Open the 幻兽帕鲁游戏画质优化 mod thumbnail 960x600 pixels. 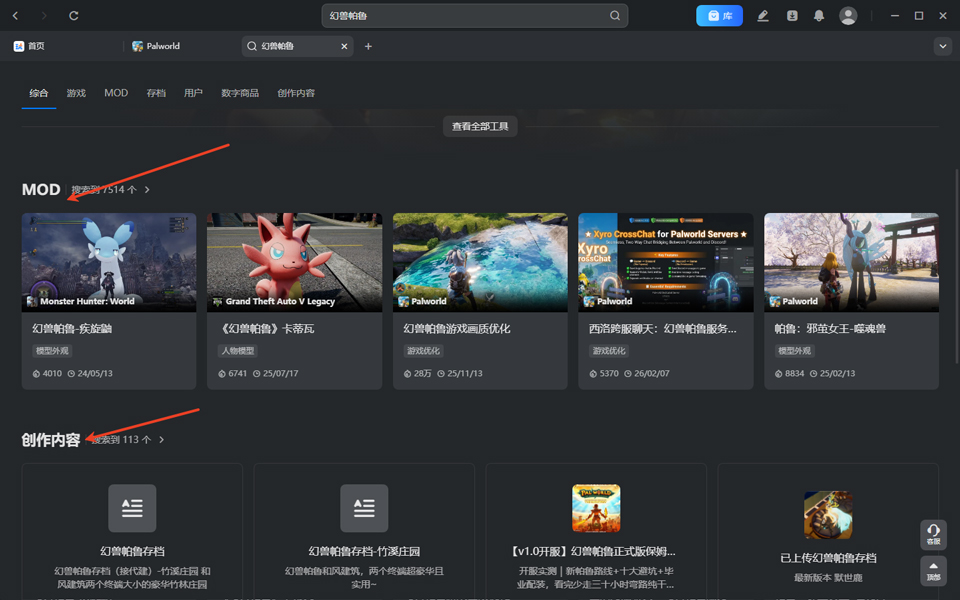[480, 262]
